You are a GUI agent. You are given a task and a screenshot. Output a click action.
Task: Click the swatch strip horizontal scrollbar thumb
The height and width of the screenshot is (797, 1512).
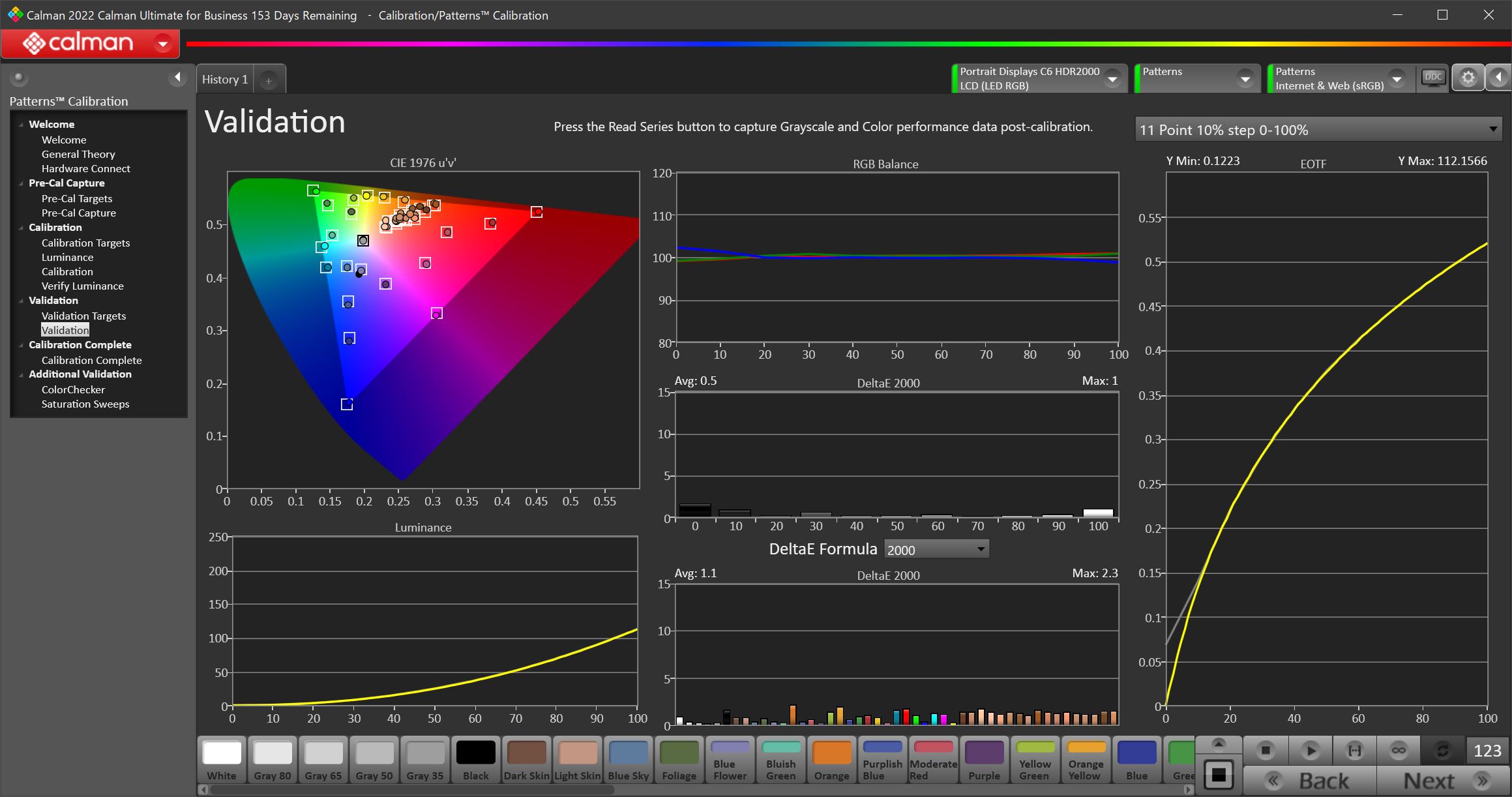click(x=412, y=790)
